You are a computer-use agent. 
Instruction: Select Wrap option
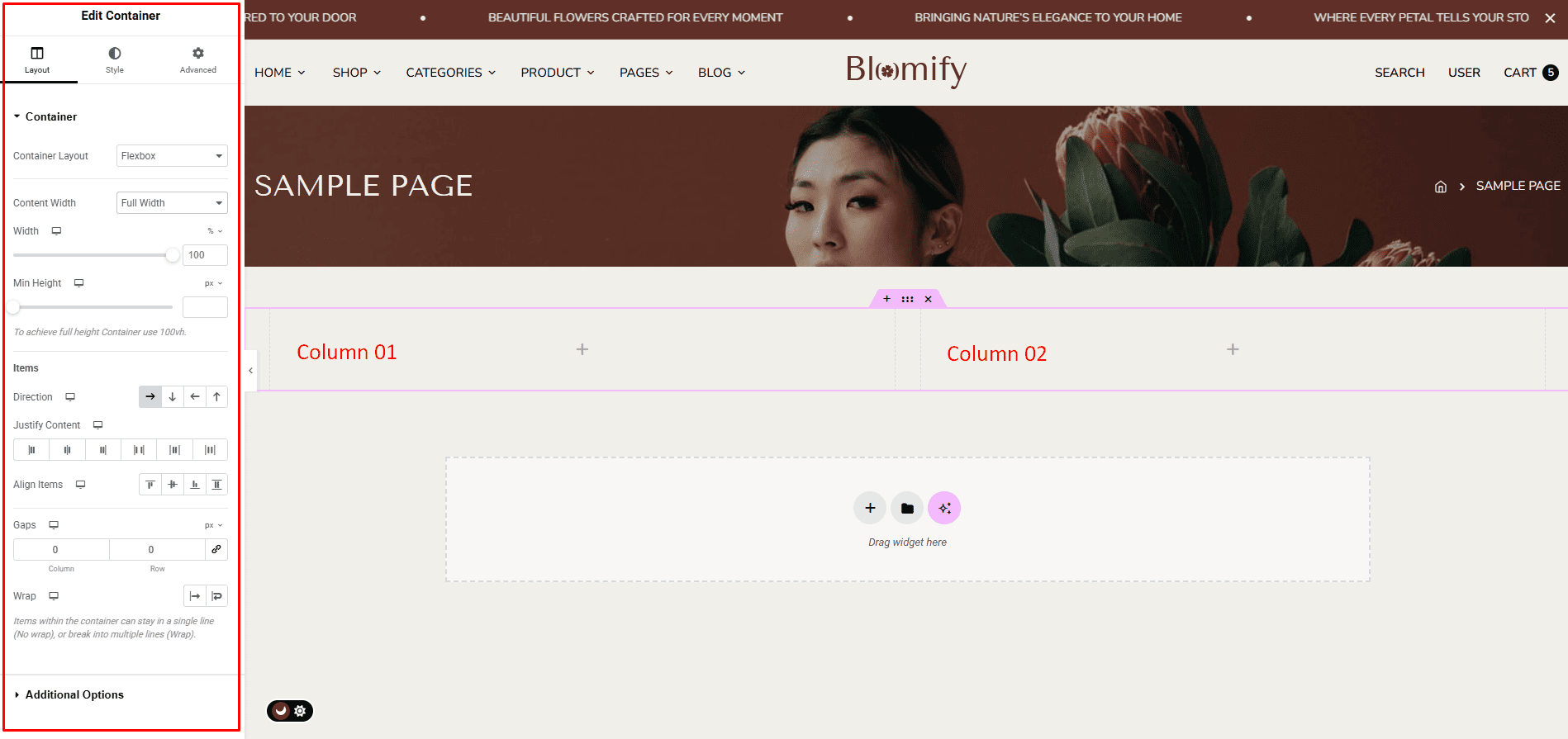tap(217, 596)
